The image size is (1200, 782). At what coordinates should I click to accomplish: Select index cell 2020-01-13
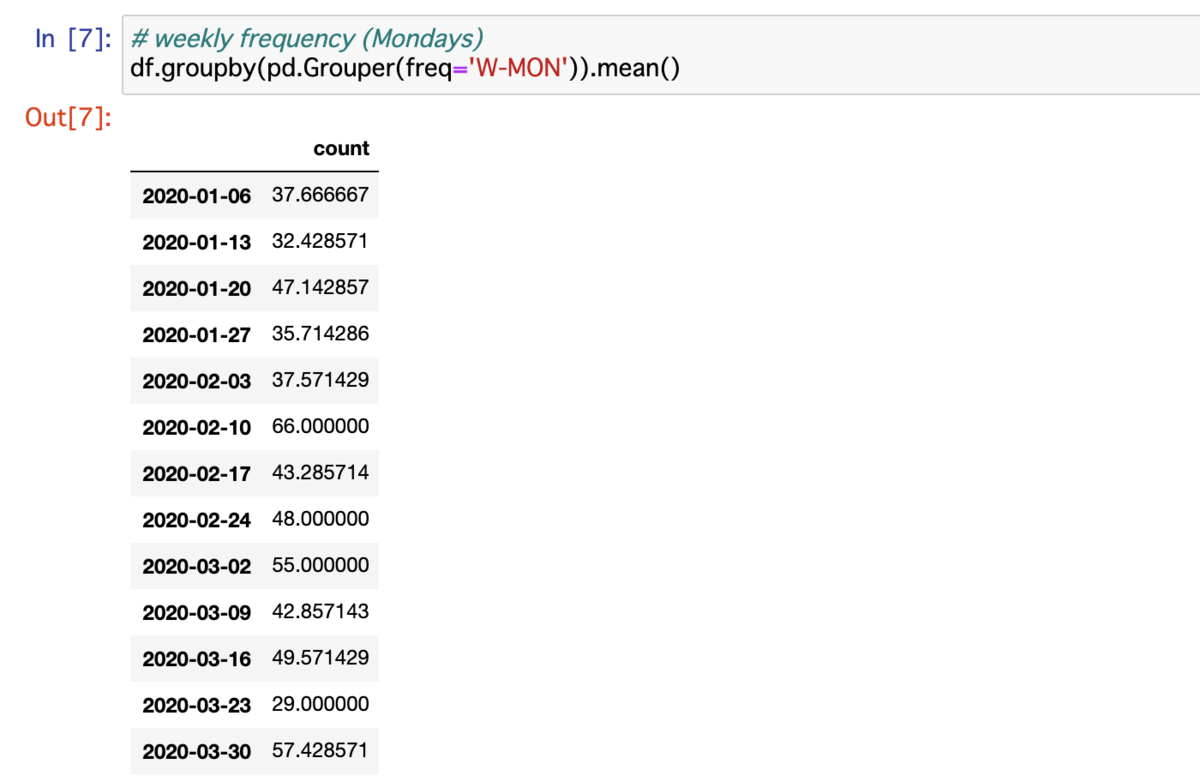click(x=197, y=242)
